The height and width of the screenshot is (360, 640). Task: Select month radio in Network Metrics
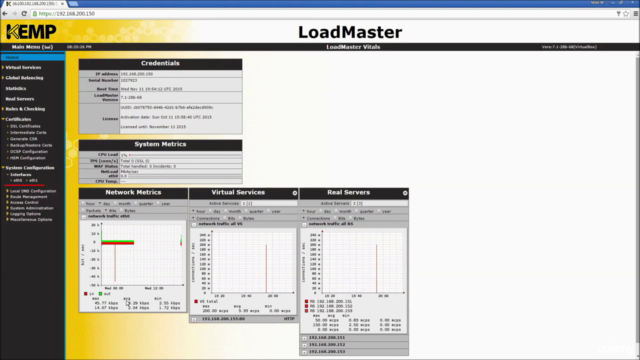click(x=116, y=203)
